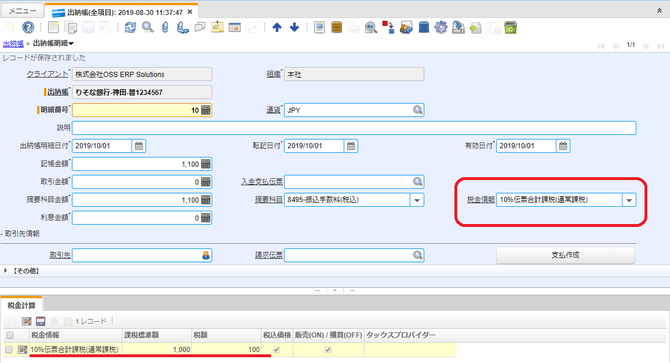
Task: Copy the record using the duplicate pages icon
Action: tap(71, 28)
